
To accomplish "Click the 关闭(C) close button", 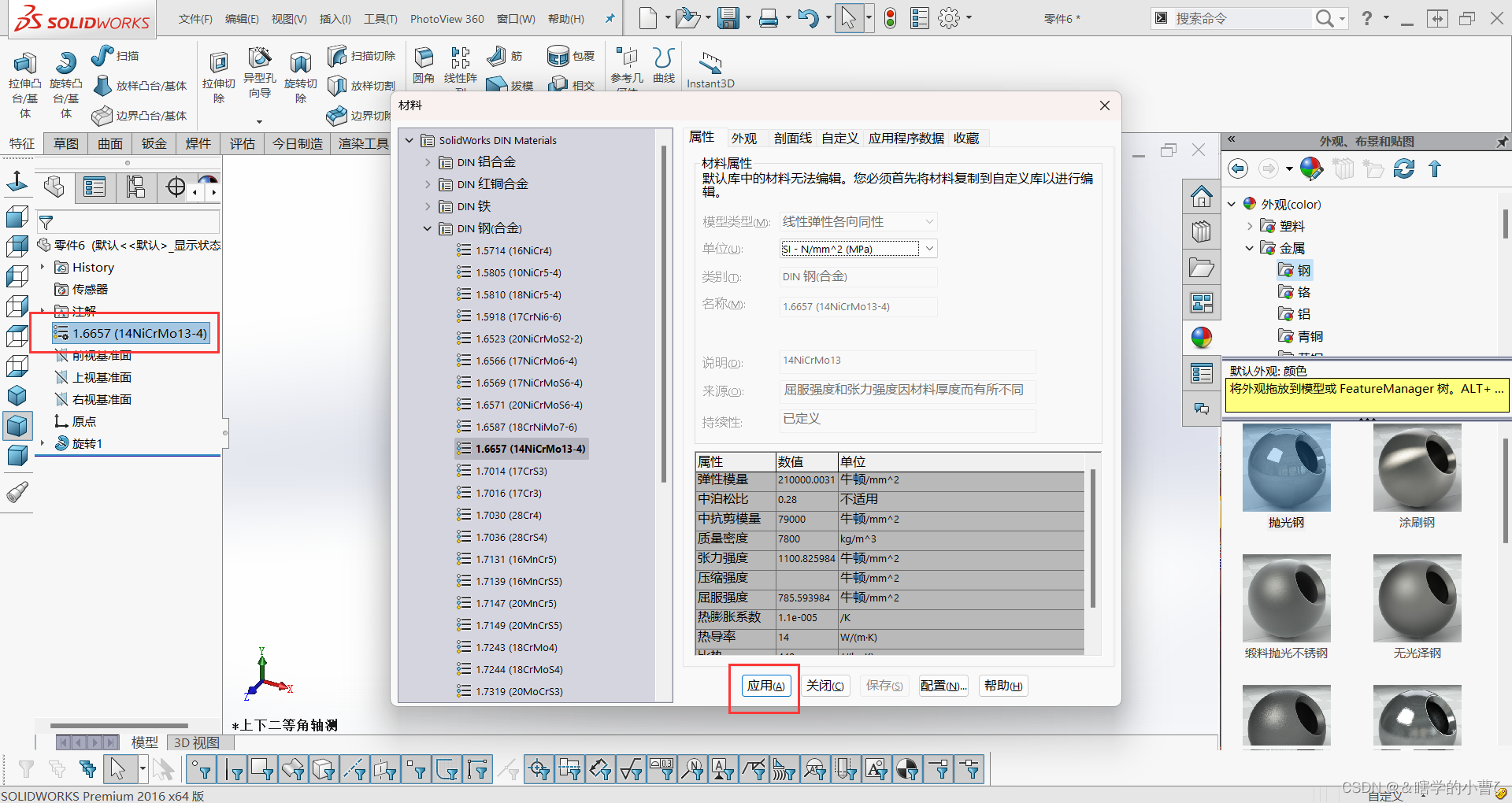I will [x=825, y=686].
